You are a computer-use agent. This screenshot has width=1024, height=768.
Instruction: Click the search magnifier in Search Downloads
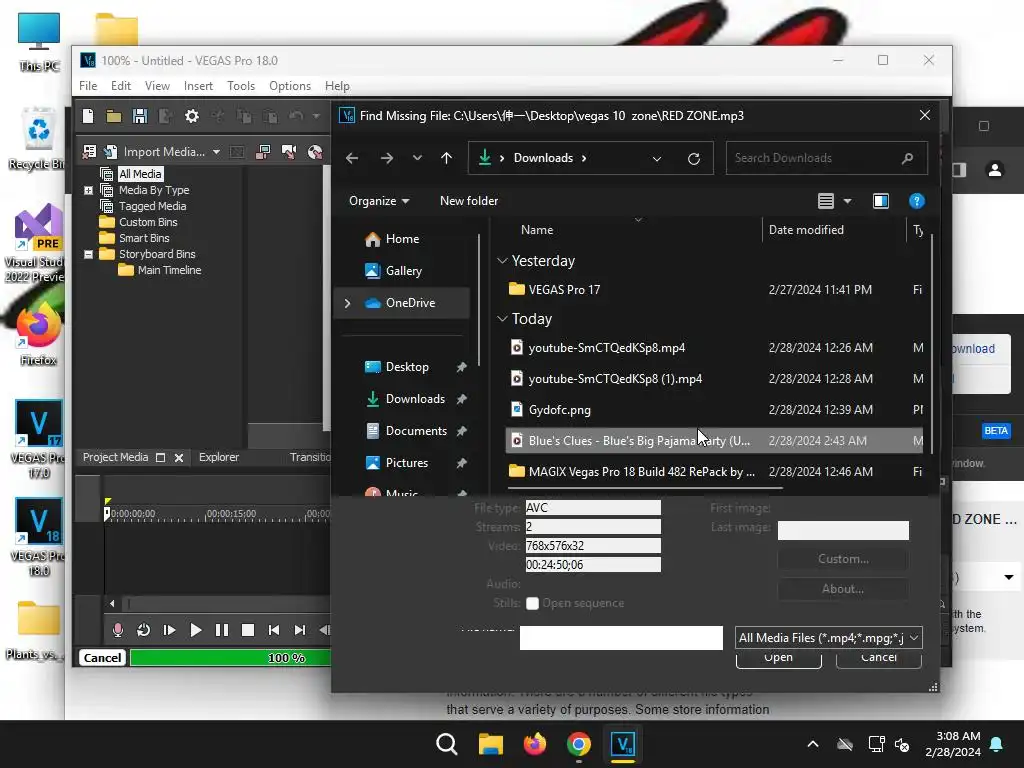click(x=907, y=158)
